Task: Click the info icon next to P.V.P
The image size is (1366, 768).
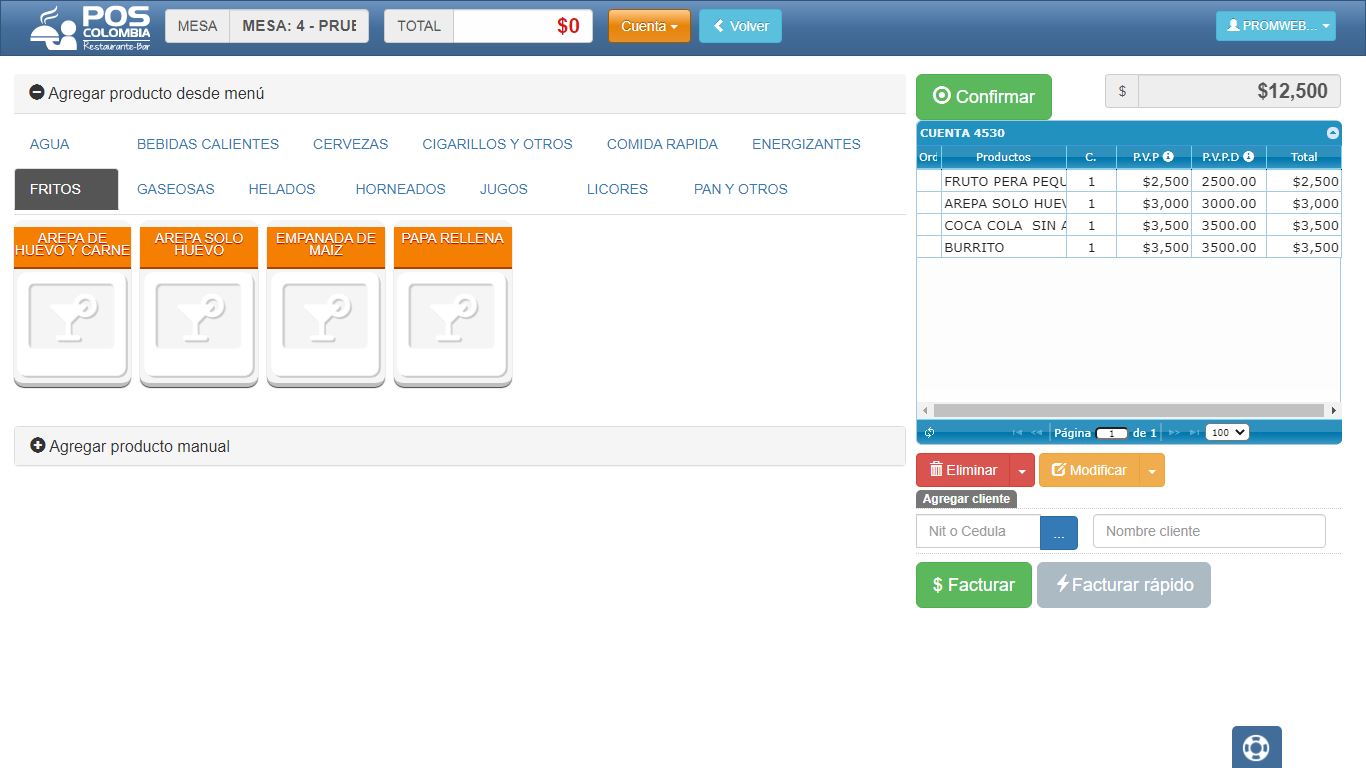Action: (1168, 157)
